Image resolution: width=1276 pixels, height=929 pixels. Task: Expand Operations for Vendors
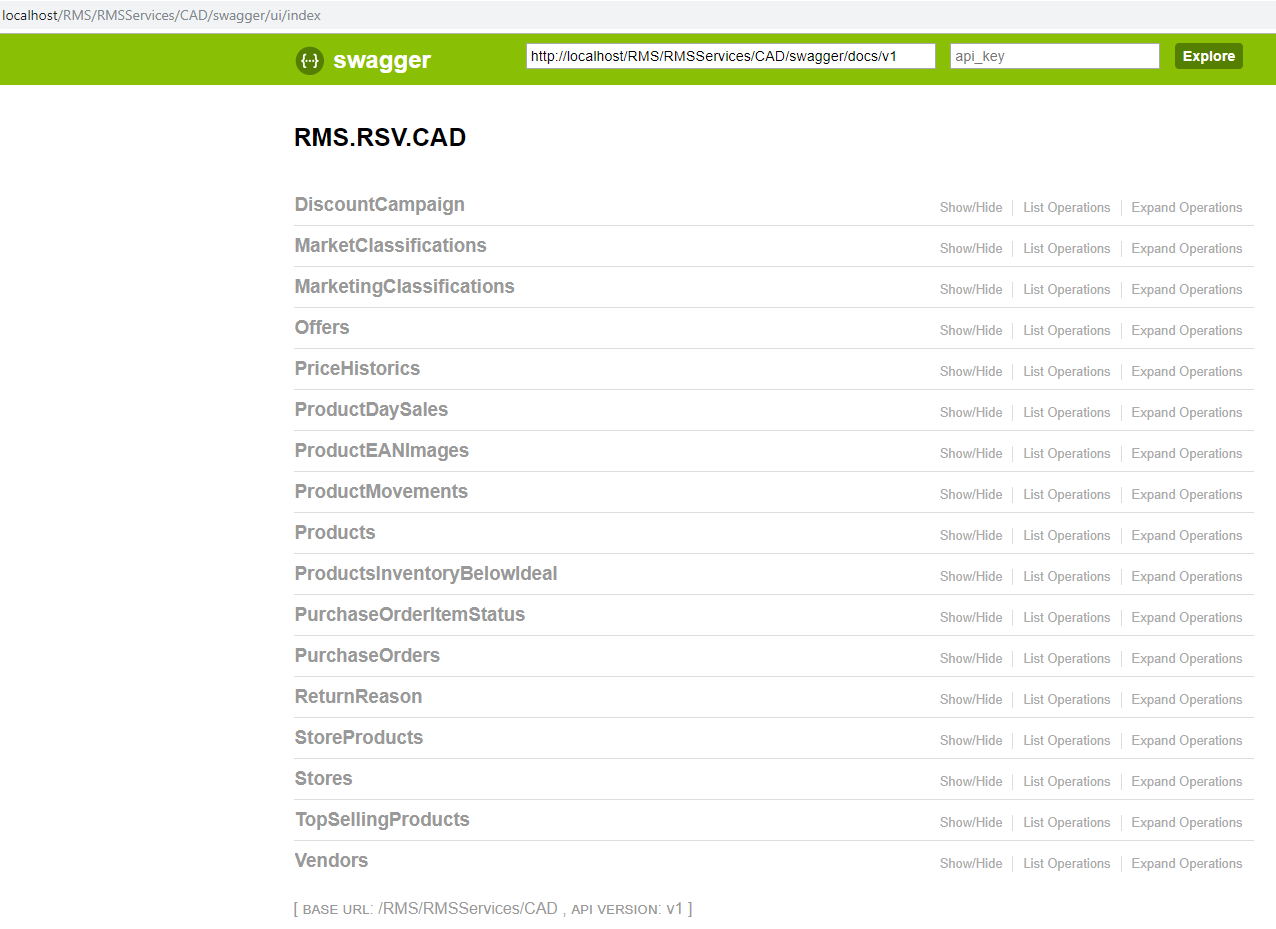tap(1187, 864)
